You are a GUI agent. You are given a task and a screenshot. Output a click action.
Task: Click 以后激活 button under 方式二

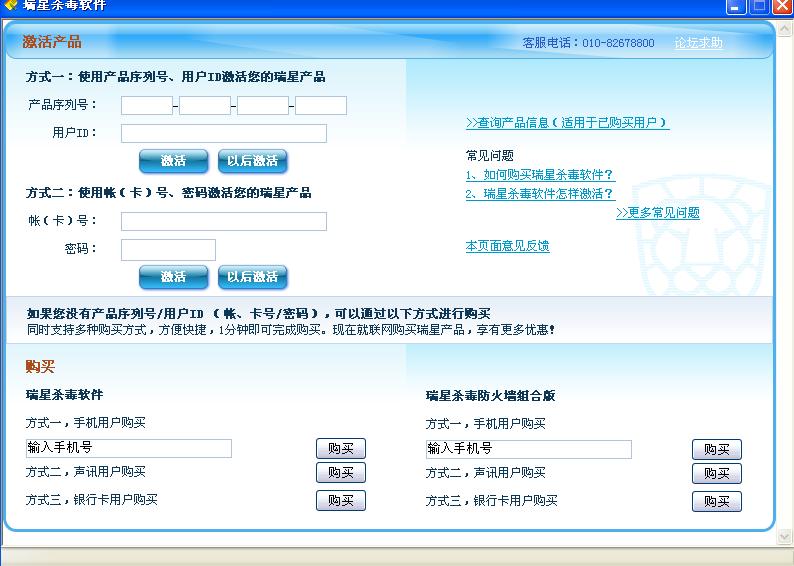[253, 277]
